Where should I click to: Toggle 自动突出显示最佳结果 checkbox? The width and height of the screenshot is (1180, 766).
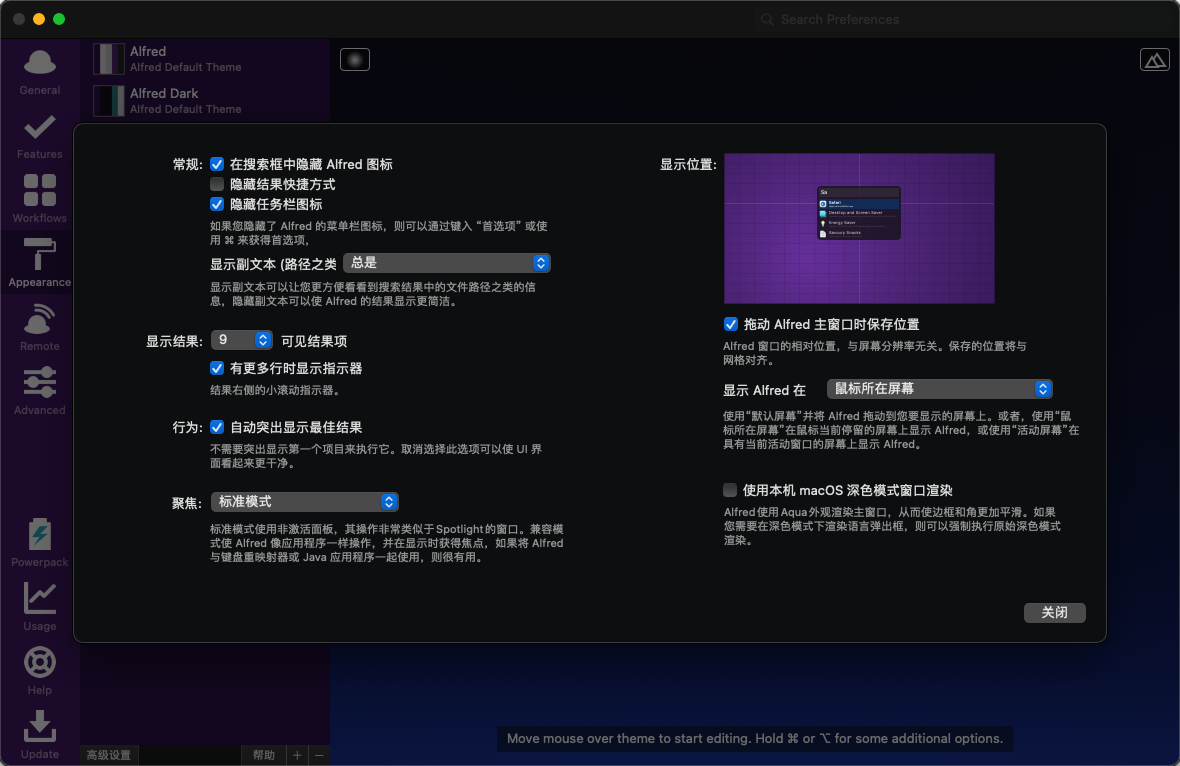[217, 427]
